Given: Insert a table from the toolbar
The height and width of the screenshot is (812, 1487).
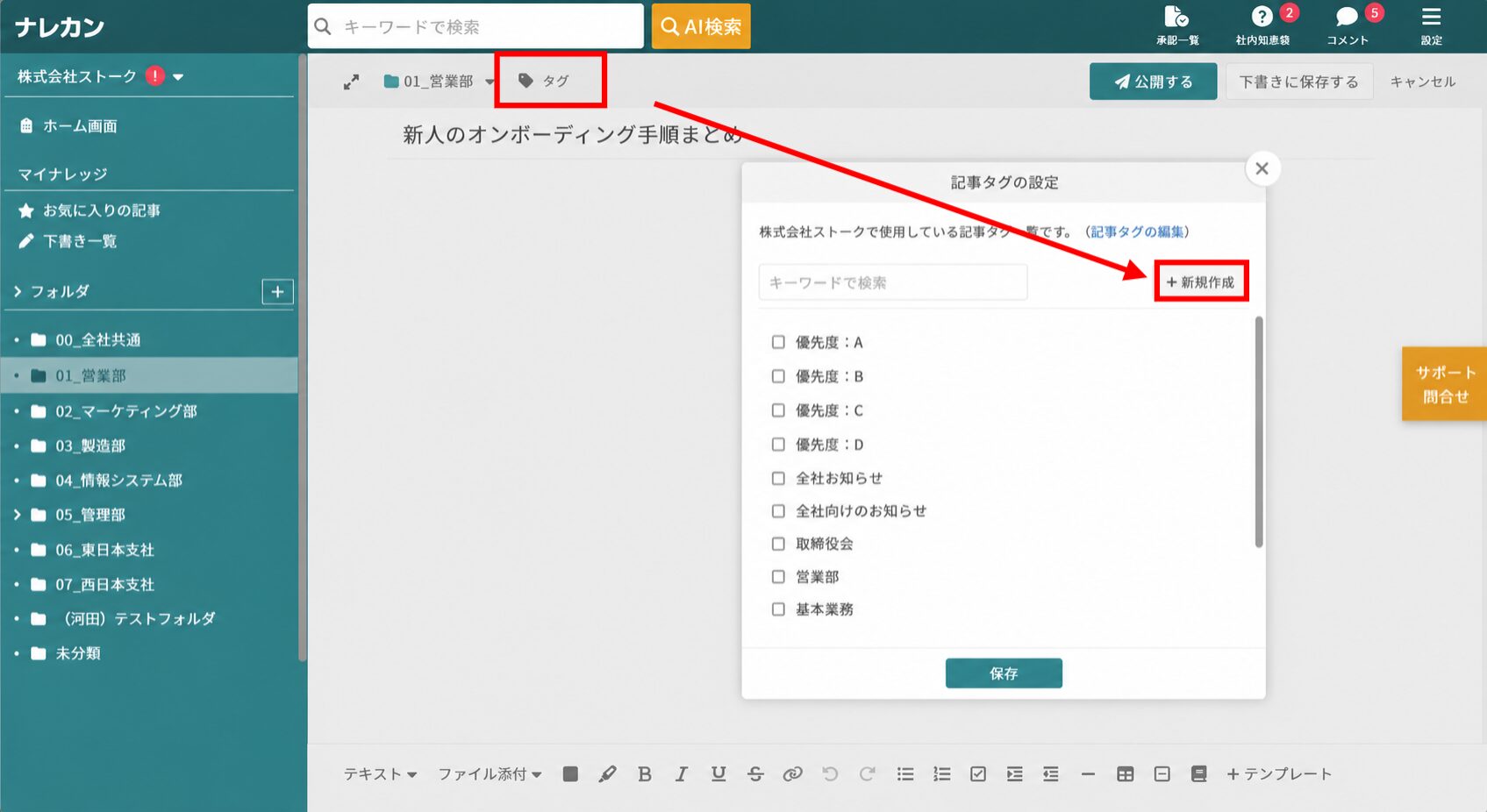Looking at the screenshot, I should 1126,773.
